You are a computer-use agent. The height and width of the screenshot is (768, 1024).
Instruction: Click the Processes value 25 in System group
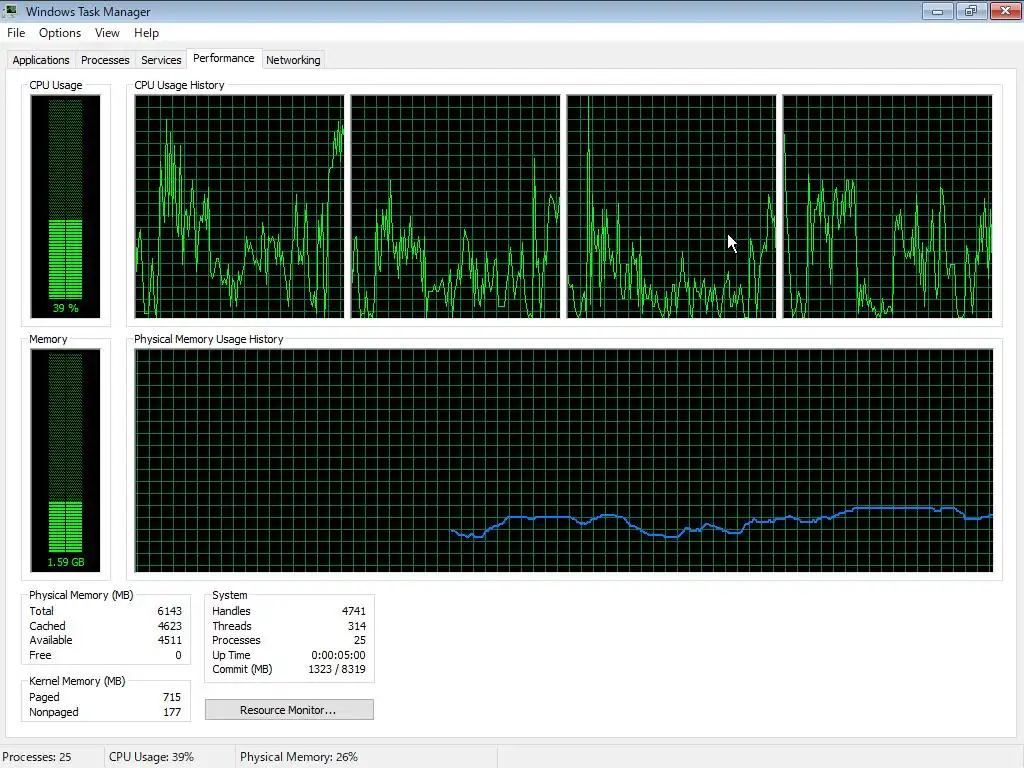click(360, 640)
